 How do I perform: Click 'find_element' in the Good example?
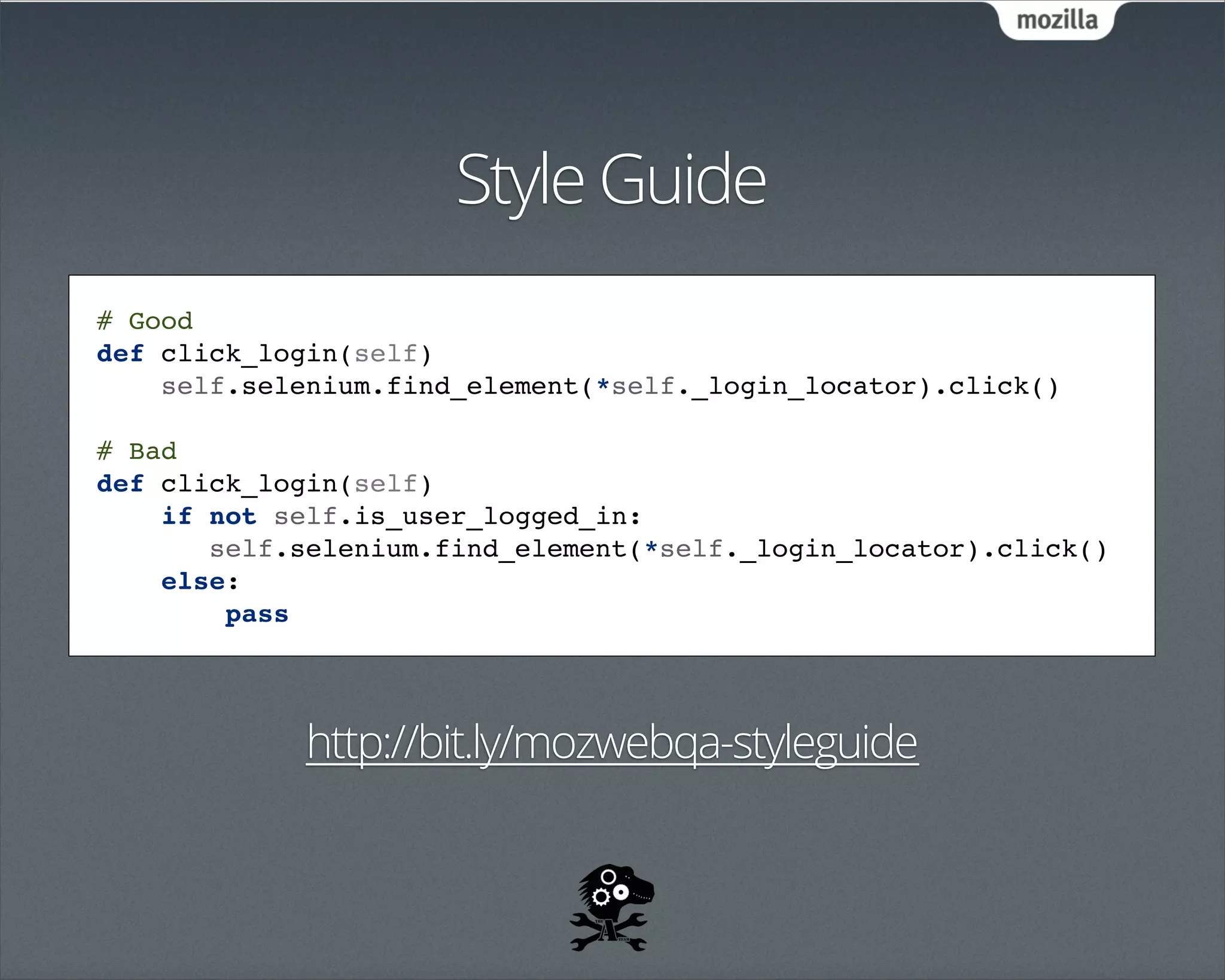coord(482,386)
